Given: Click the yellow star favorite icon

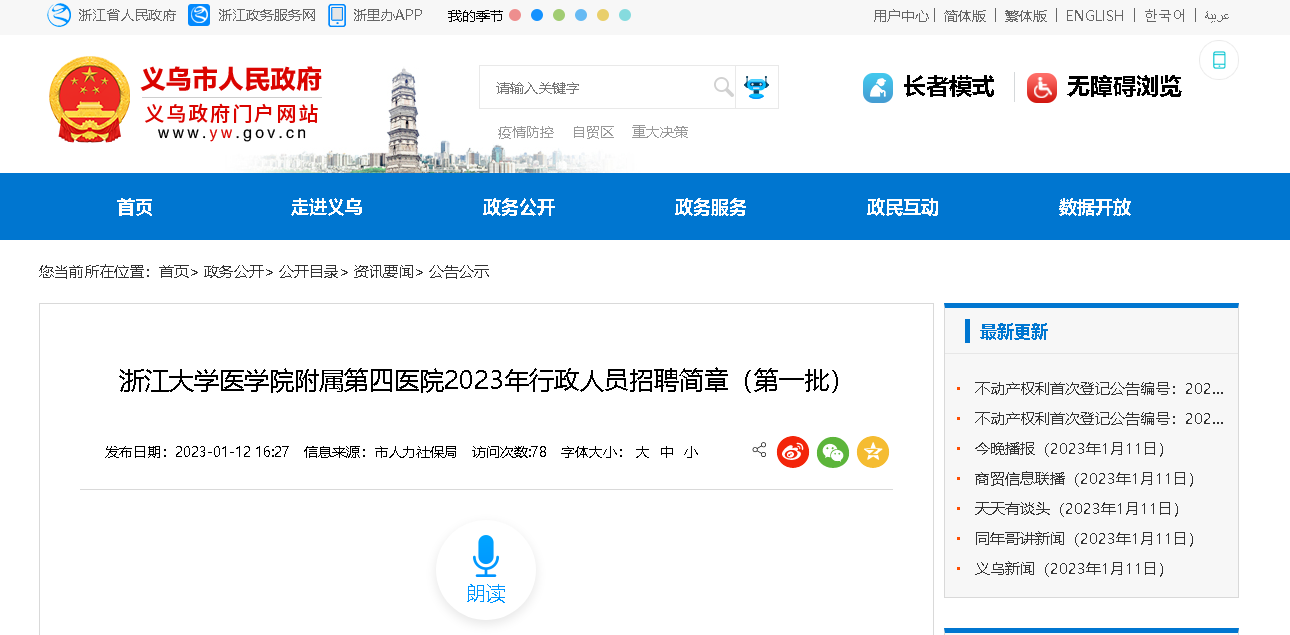Looking at the screenshot, I should coord(873,452).
